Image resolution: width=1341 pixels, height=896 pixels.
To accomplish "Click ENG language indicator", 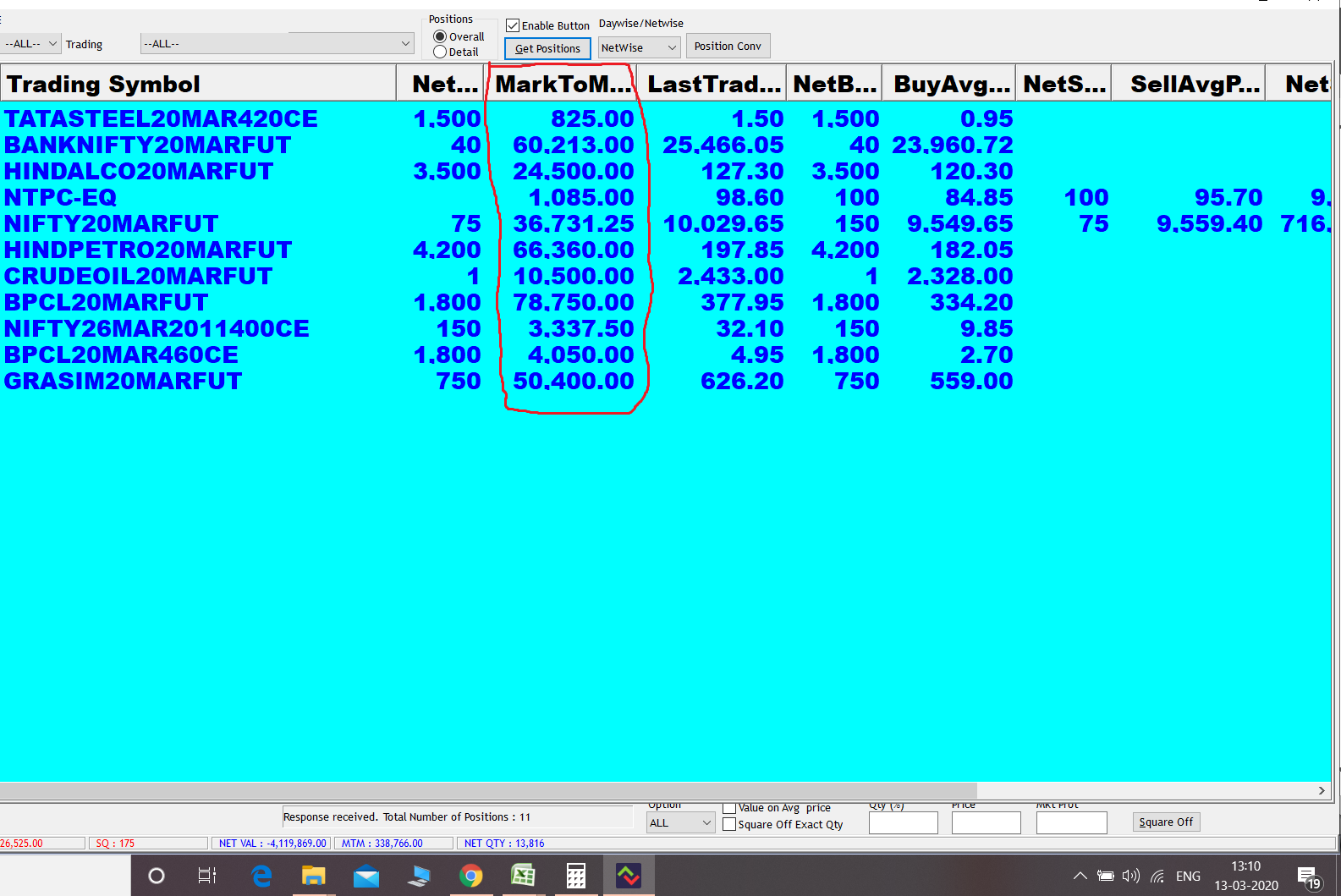I will click(x=1188, y=876).
